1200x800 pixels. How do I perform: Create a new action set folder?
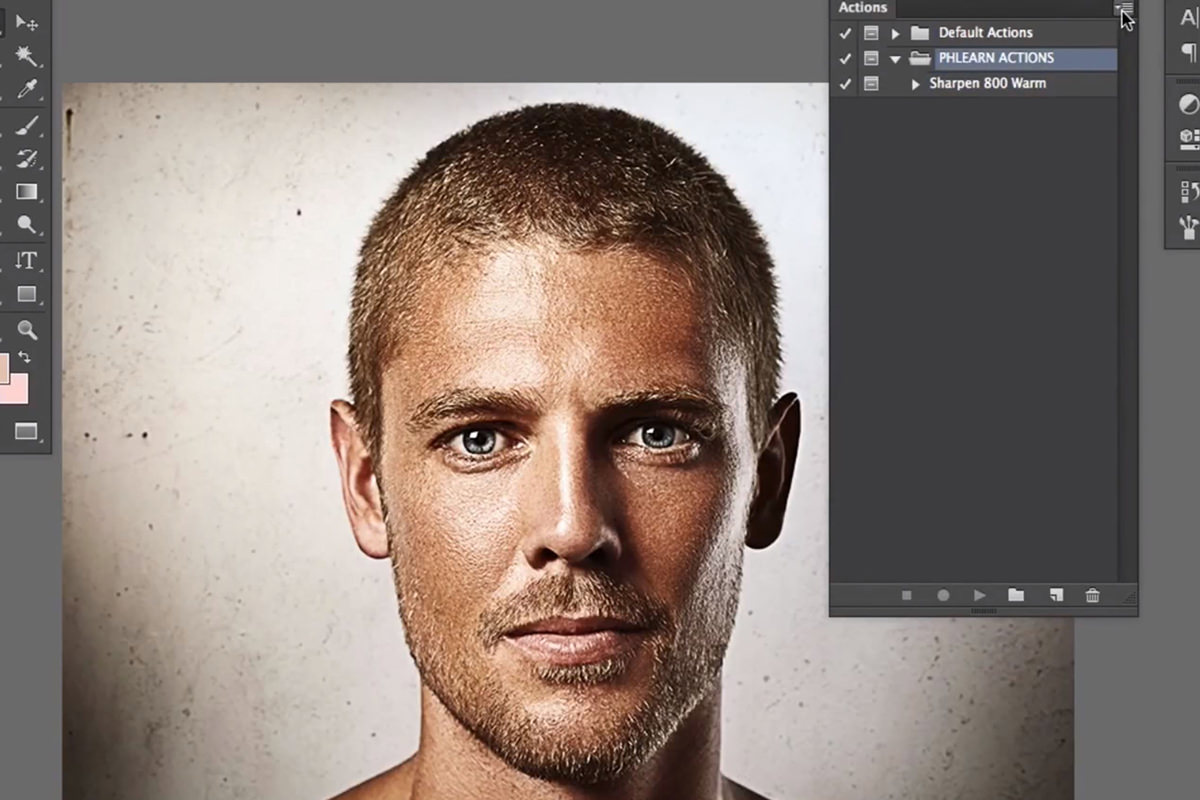click(x=1016, y=595)
